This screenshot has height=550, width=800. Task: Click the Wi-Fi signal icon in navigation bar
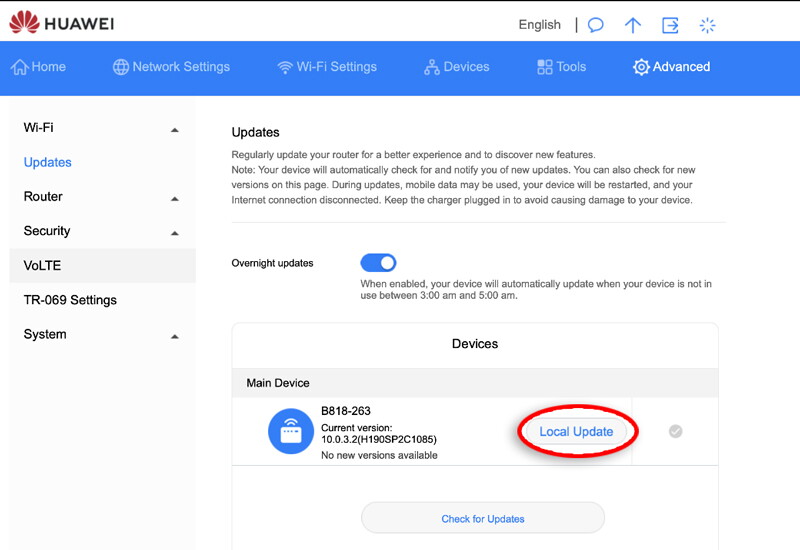click(x=285, y=67)
